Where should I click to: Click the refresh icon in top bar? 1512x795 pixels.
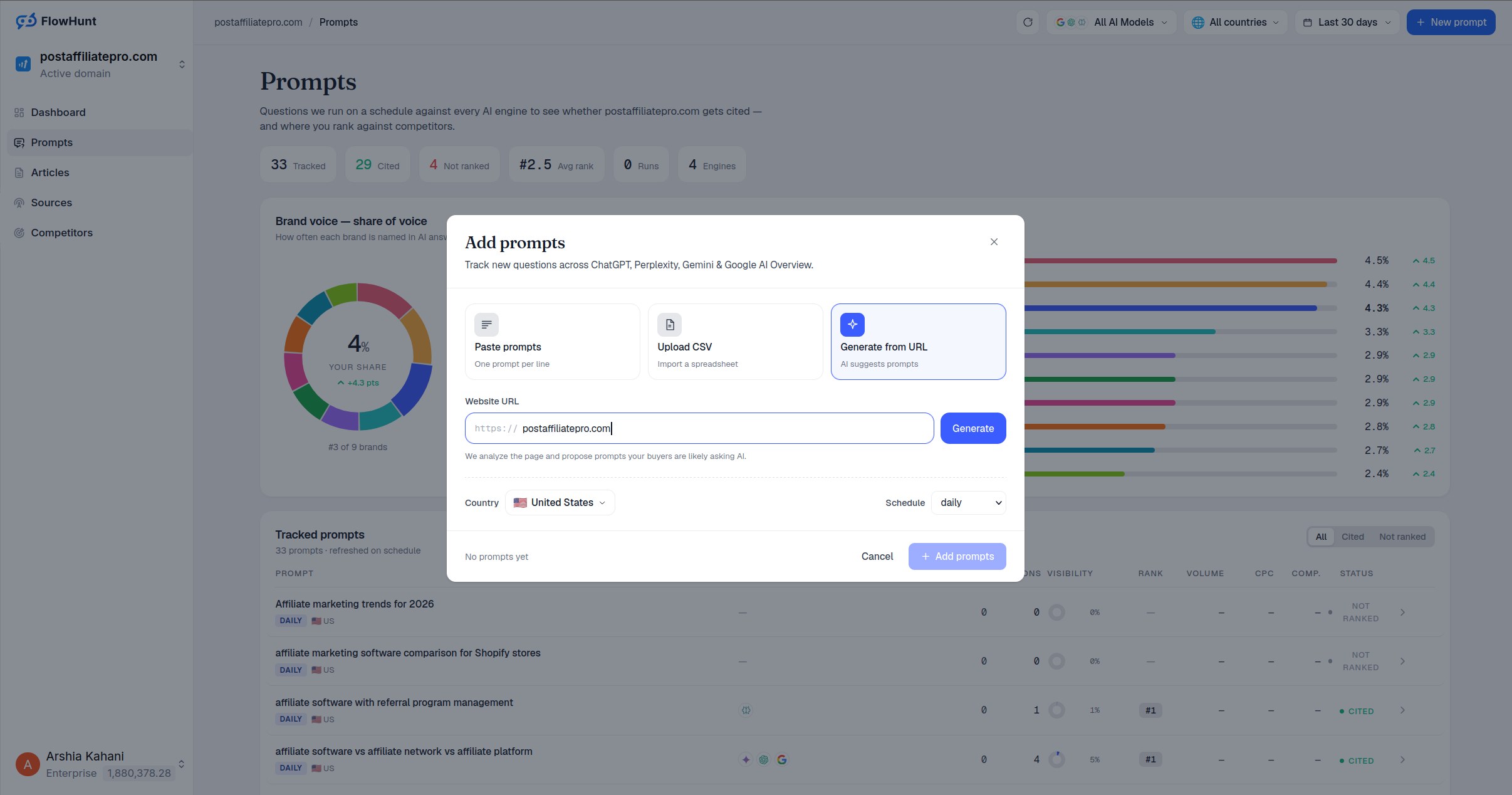[1028, 22]
